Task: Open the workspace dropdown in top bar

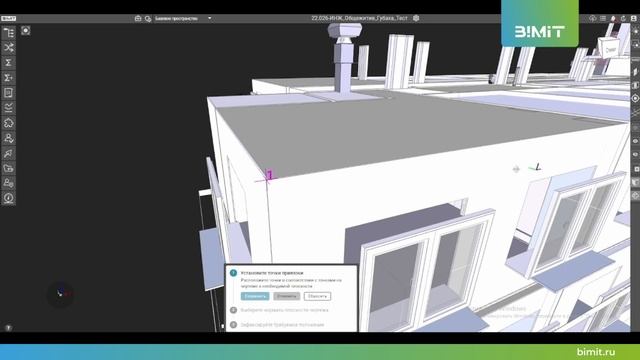Action: (183, 18)
